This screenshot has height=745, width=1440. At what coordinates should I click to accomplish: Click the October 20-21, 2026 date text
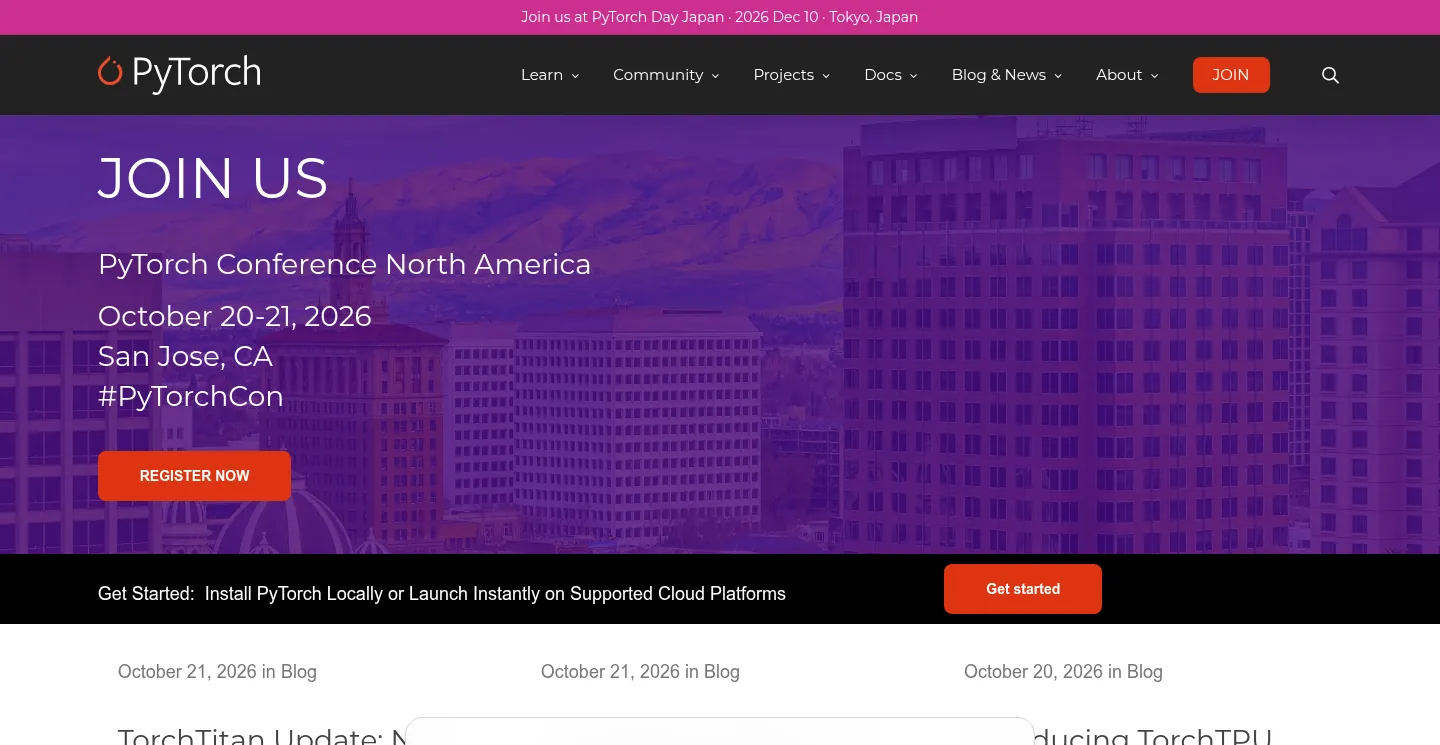click(235, 316)
